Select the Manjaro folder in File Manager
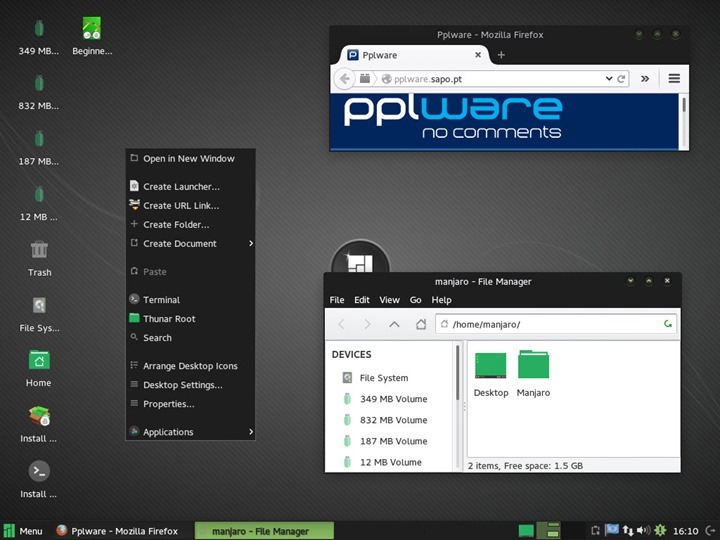Viewport: 720px width, 540px height. 533,374
